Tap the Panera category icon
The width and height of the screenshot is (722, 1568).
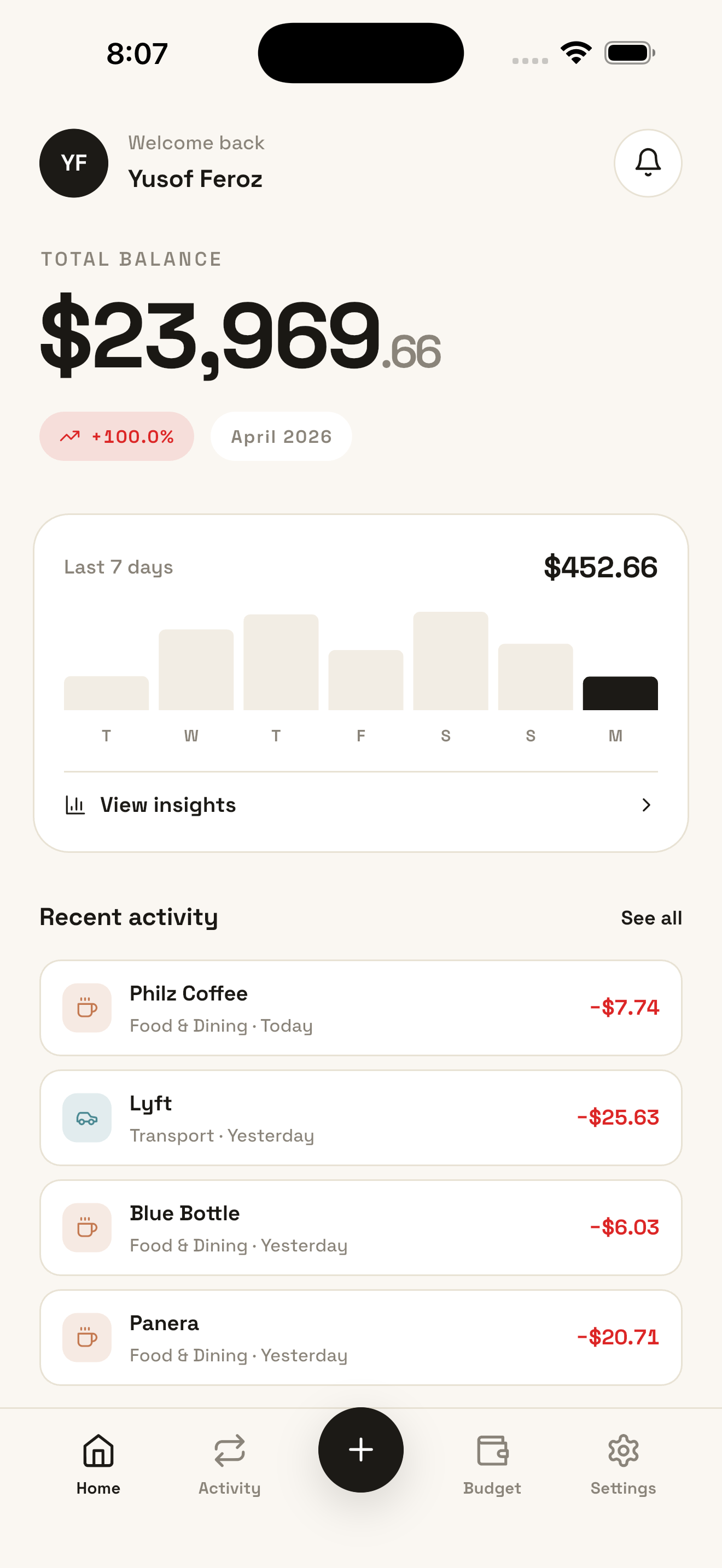pos(87,1337)
